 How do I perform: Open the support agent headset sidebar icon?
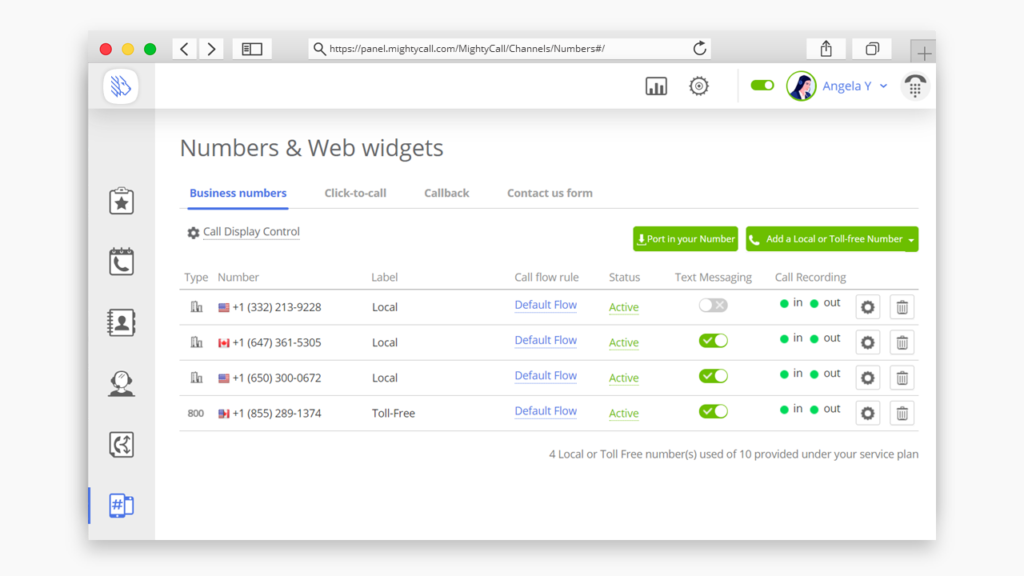point(121,384)
